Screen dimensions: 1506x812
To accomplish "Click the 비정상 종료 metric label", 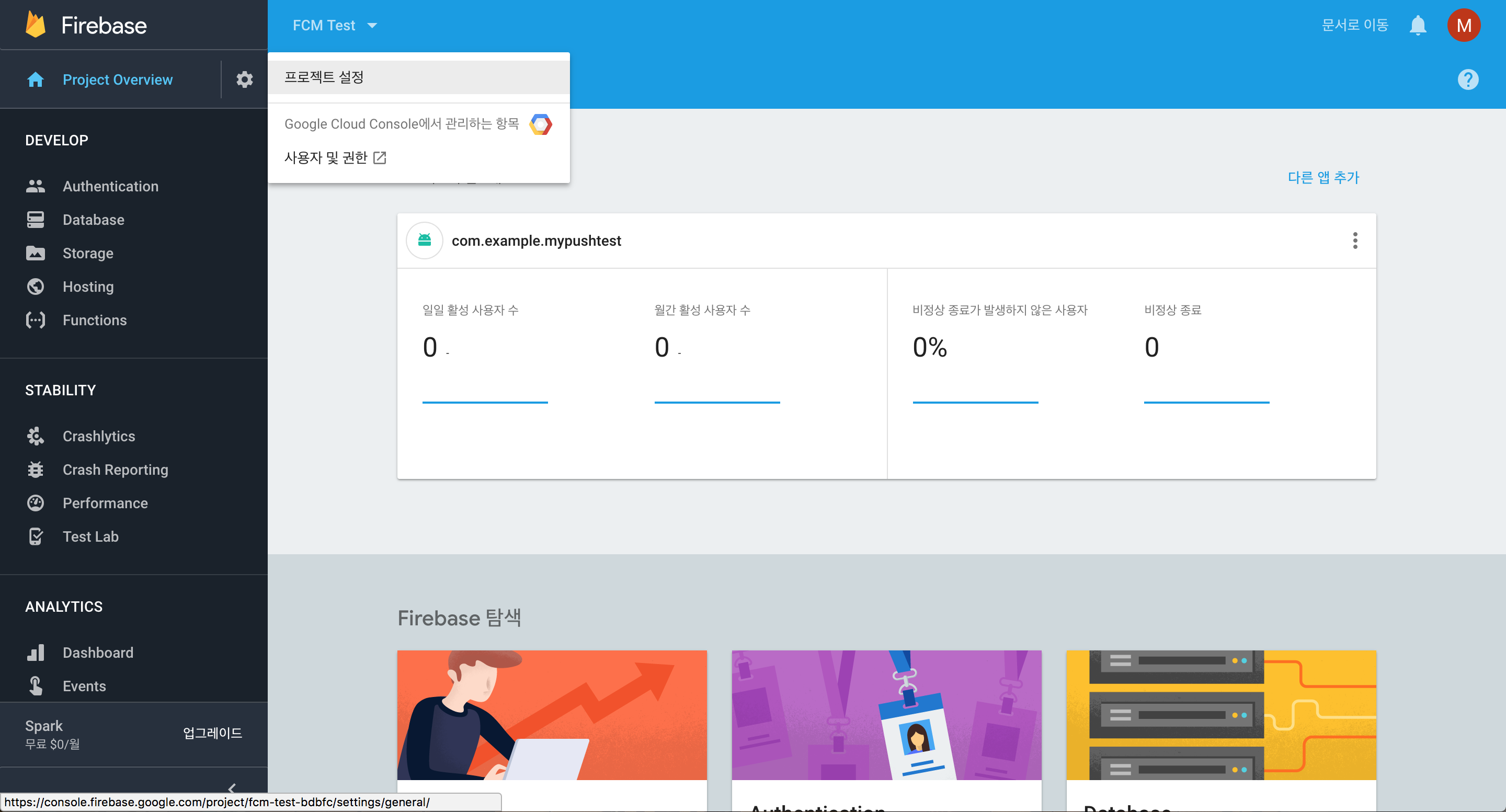I will click(x=1173, y=310).
